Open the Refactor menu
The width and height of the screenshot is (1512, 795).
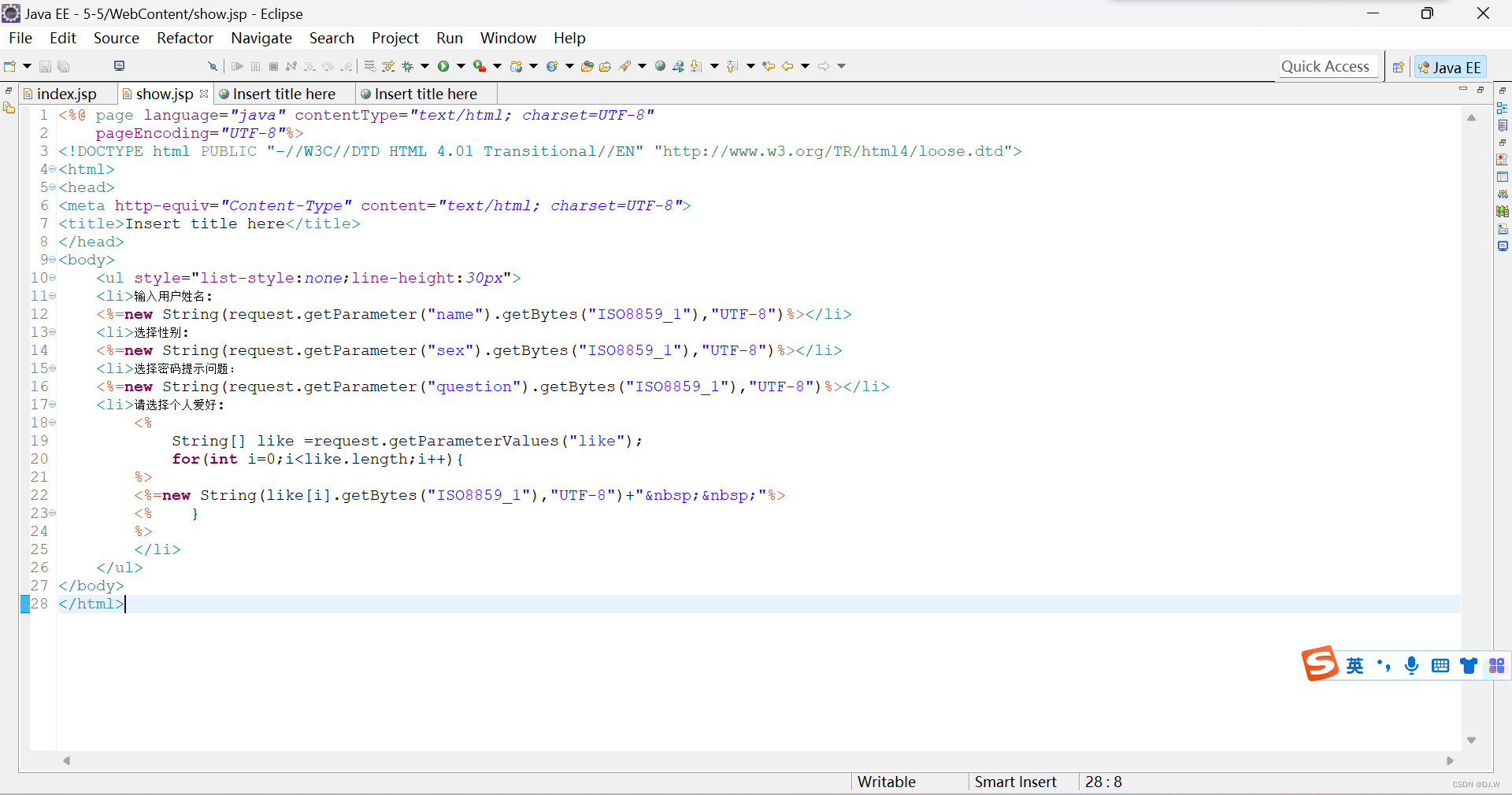[185, 38]
